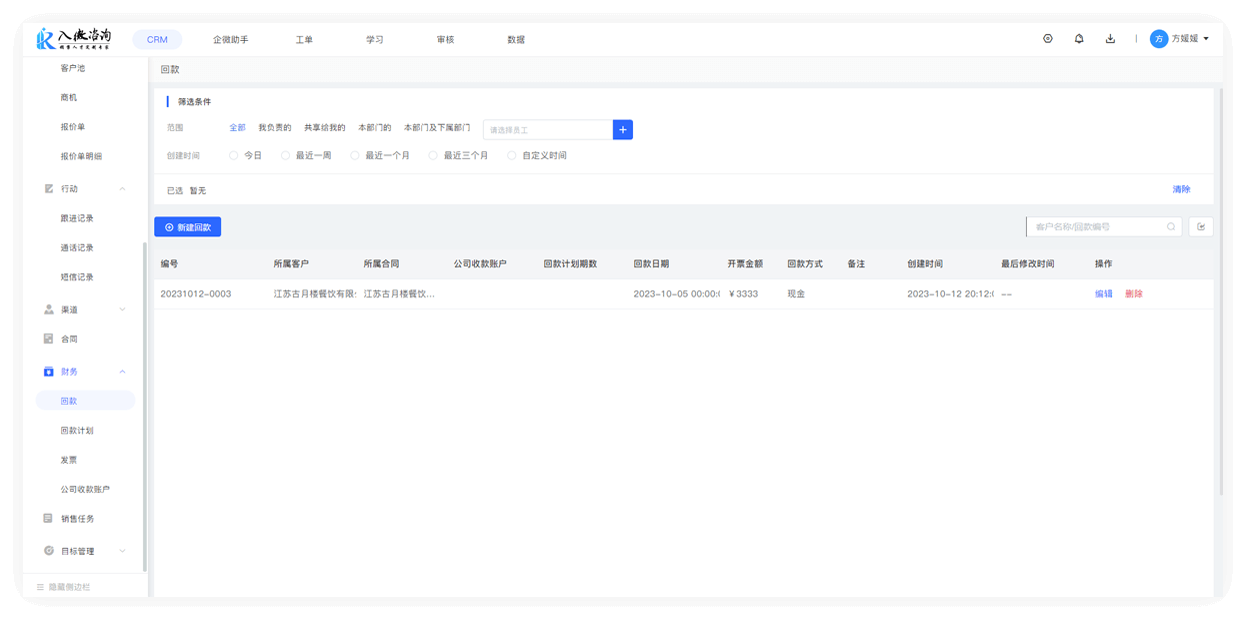
Task: Click the company logo in the header
Action: pyautogui.click(x=74, y=39)
